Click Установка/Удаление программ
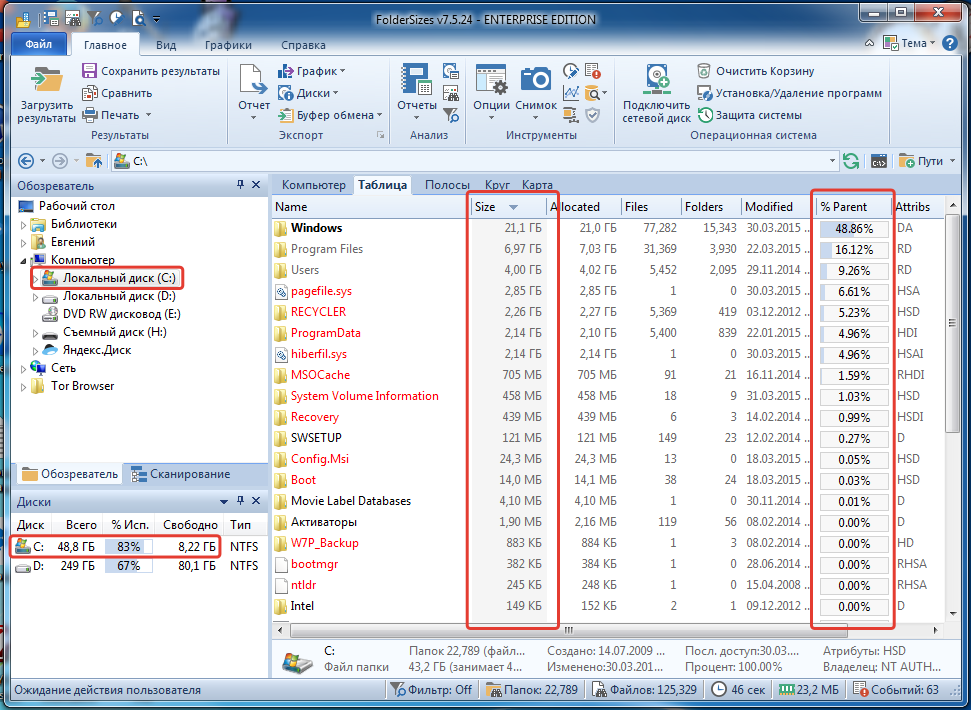Image resolution: width=971 pixels, height=710 pixels. pos(790,93)
